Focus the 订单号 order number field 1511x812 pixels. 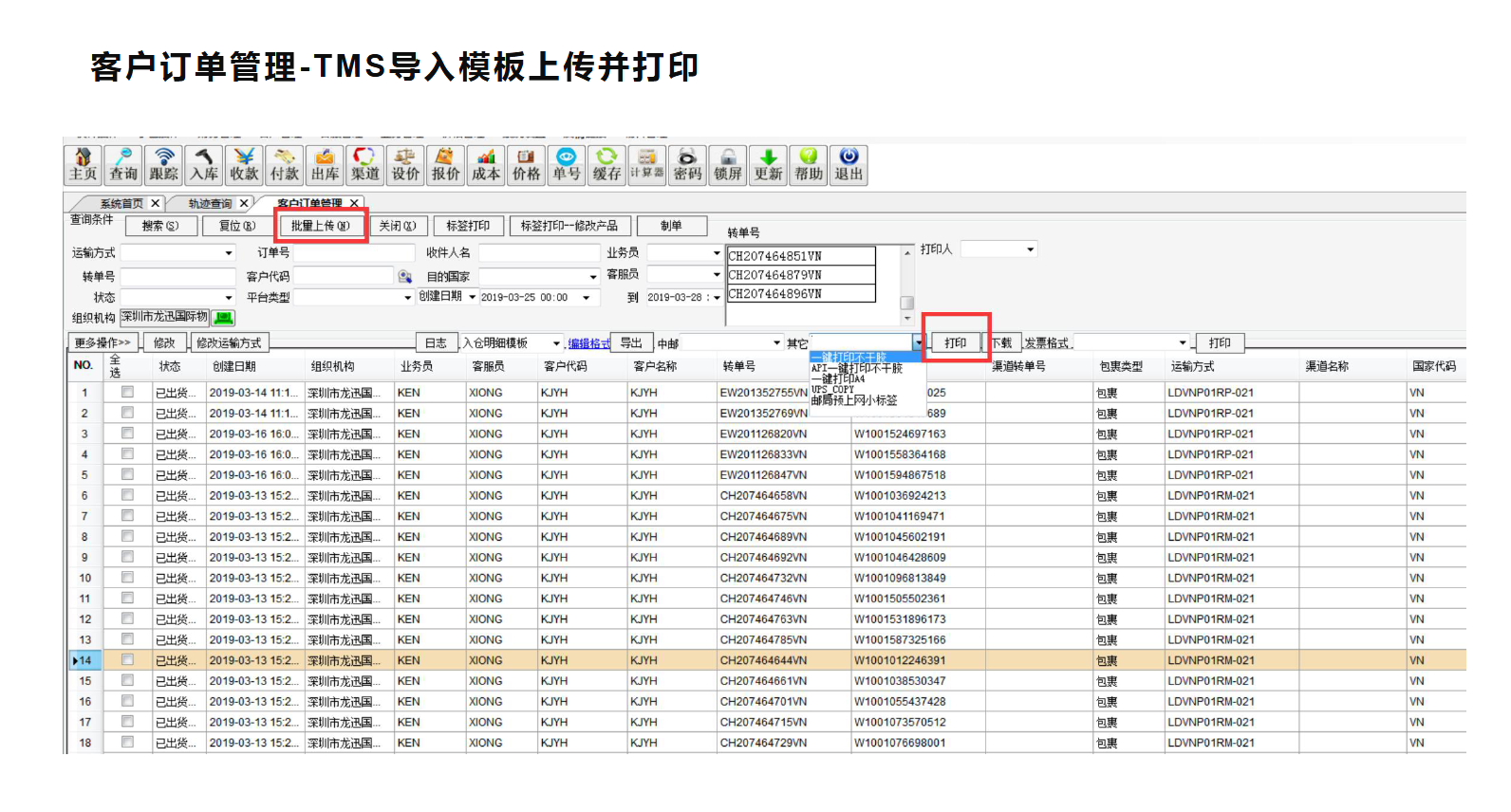pos(354,253)
